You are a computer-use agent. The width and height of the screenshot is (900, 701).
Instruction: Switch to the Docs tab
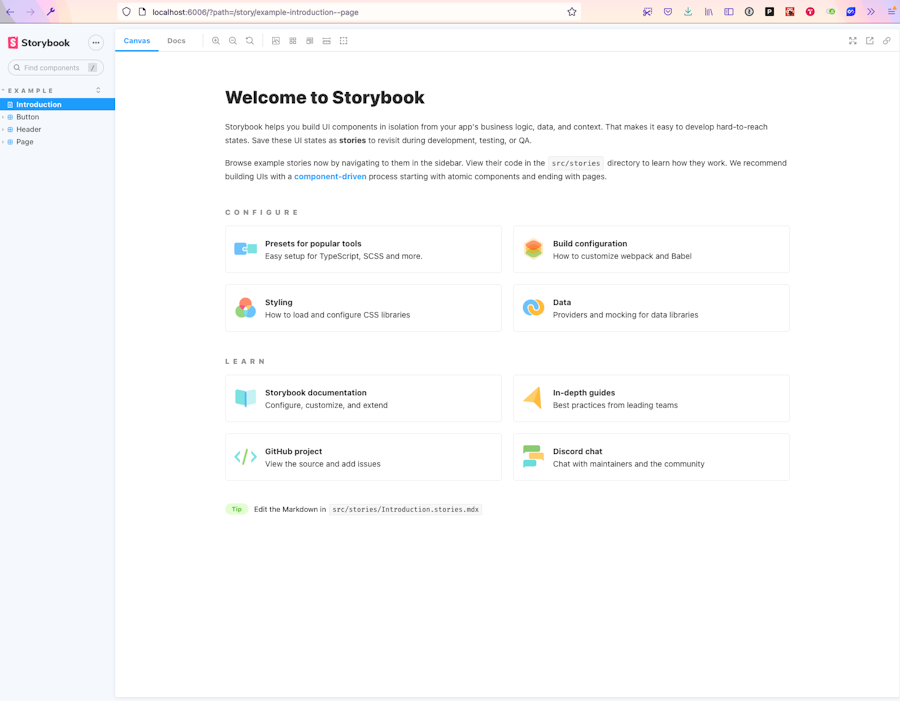(176, 41)
